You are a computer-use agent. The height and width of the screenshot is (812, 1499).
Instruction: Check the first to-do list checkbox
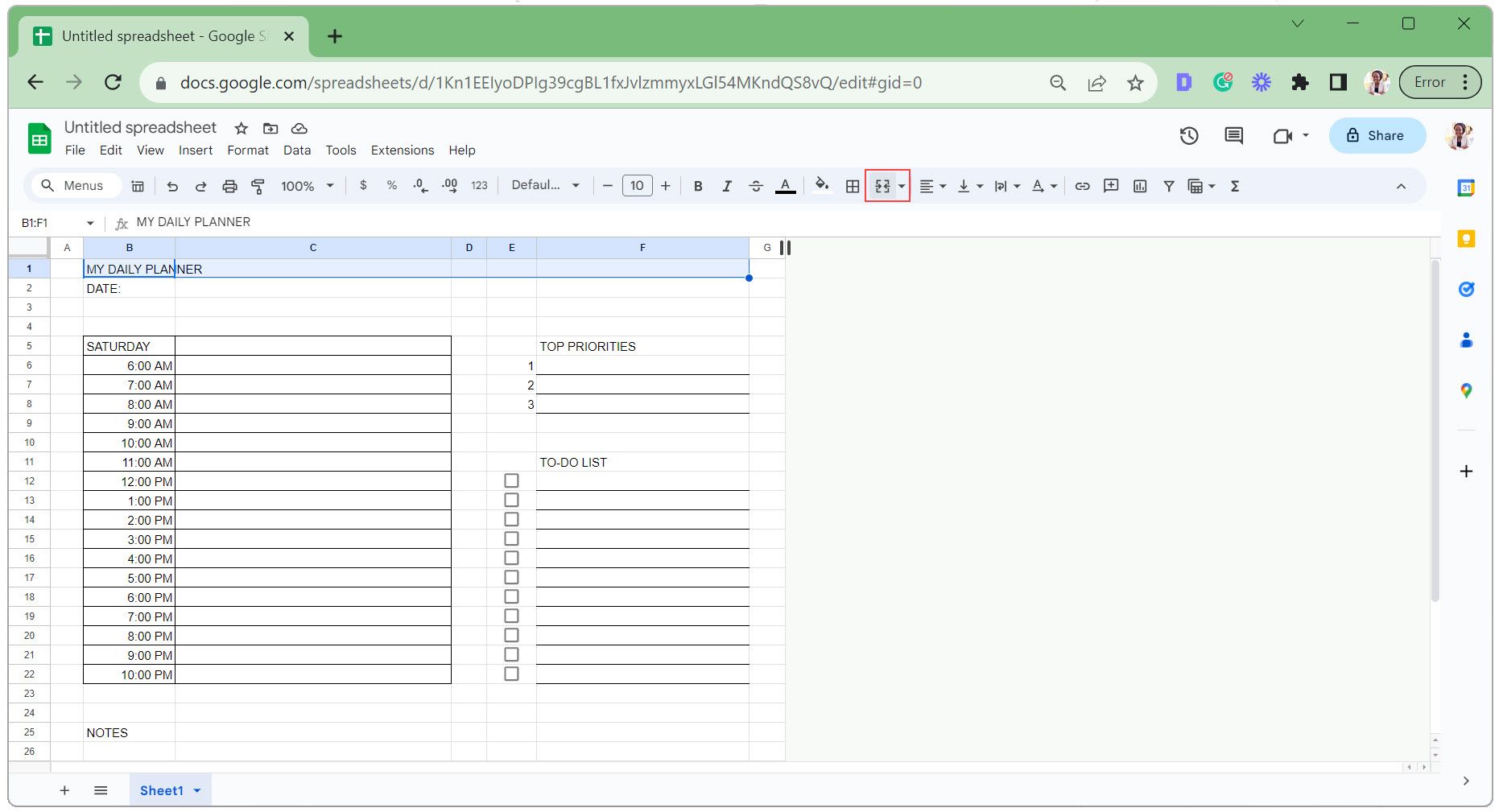coord(511,480)
